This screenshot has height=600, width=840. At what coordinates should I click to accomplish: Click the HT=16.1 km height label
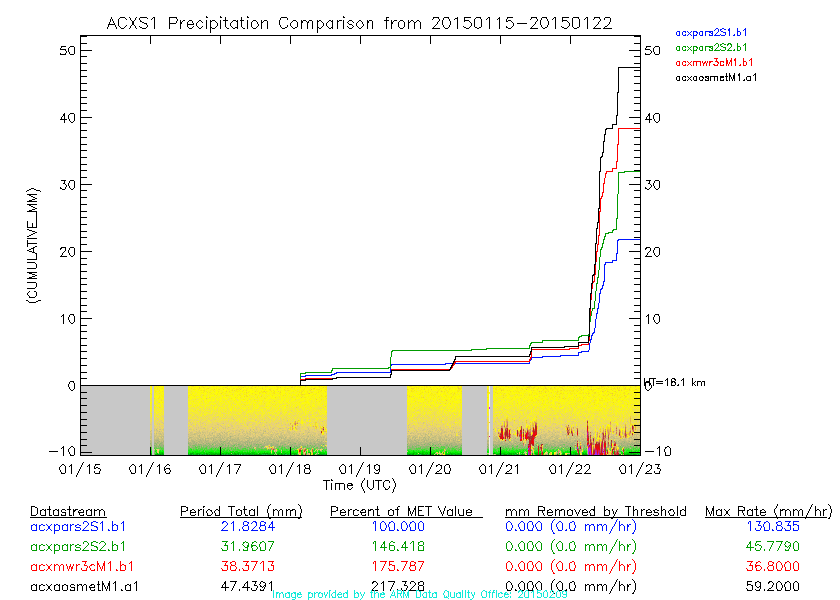[x=674, y=383]
